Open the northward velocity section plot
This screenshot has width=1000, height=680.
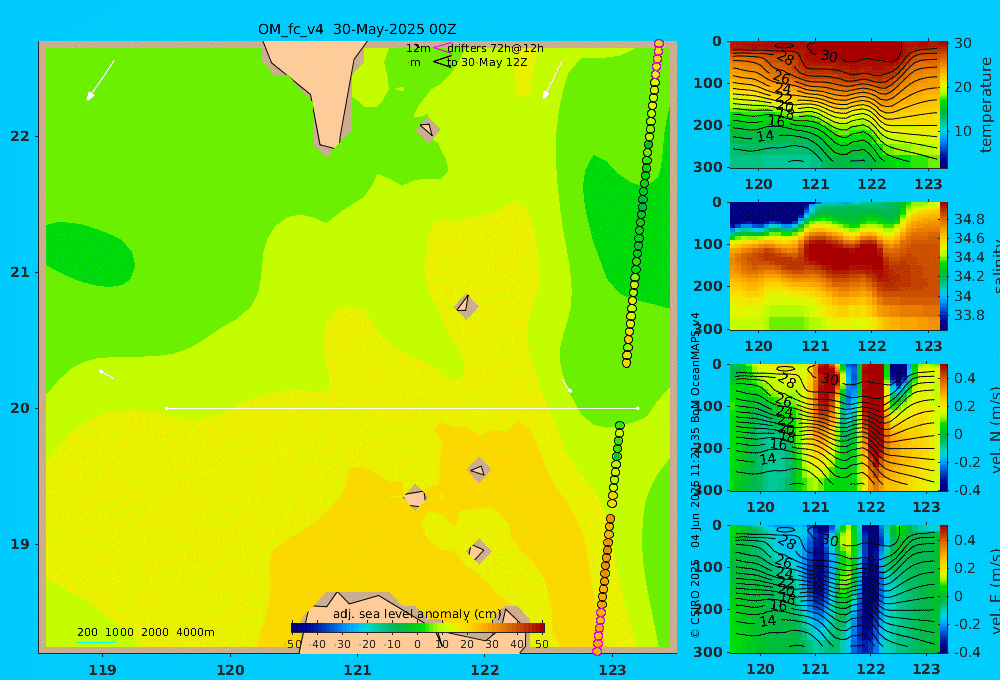(834, 427)
